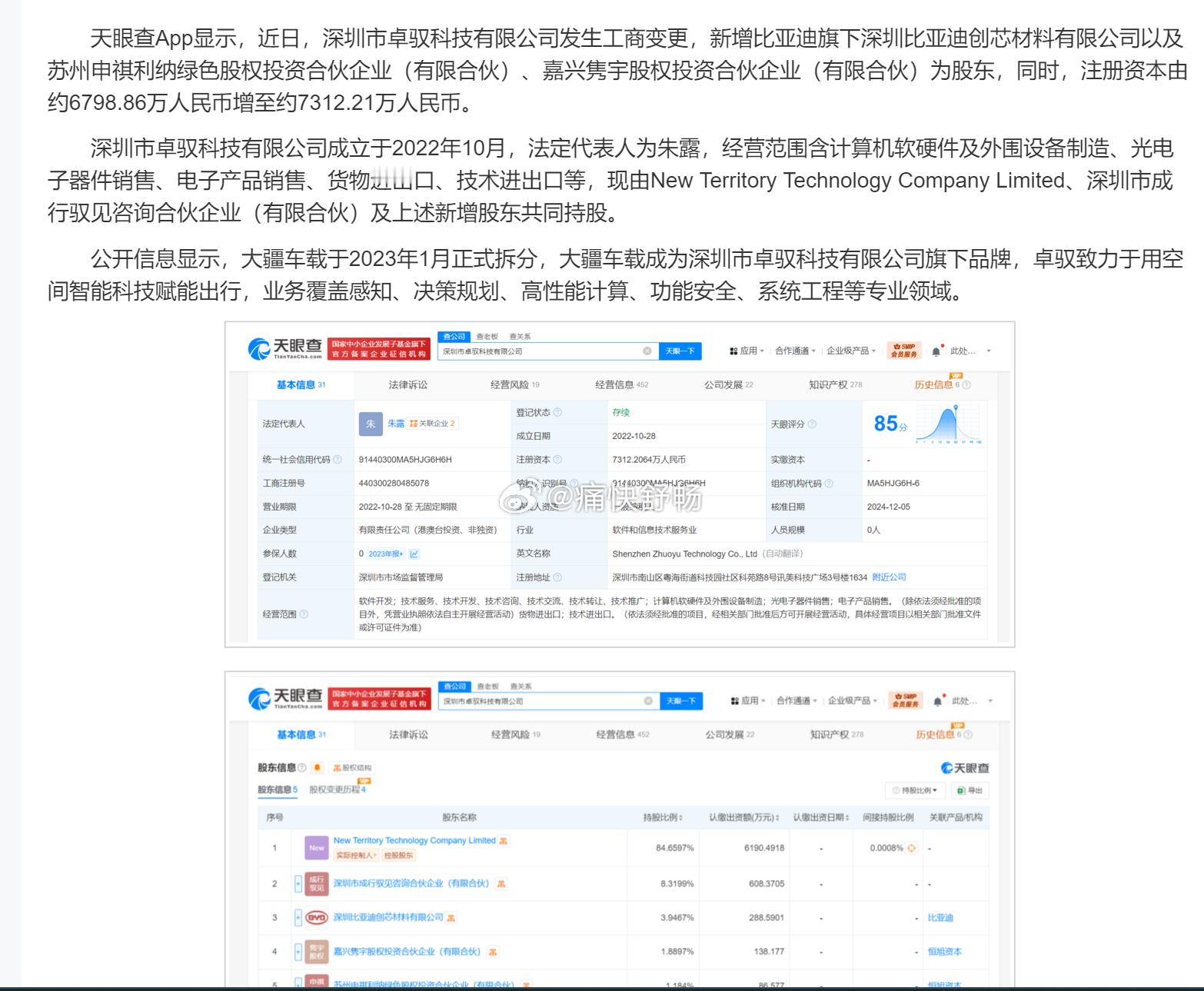Click the Tianyancha logo in the shareholder screenshot
The height and width of the screenshot is (991, 1204).
(285, 699)
